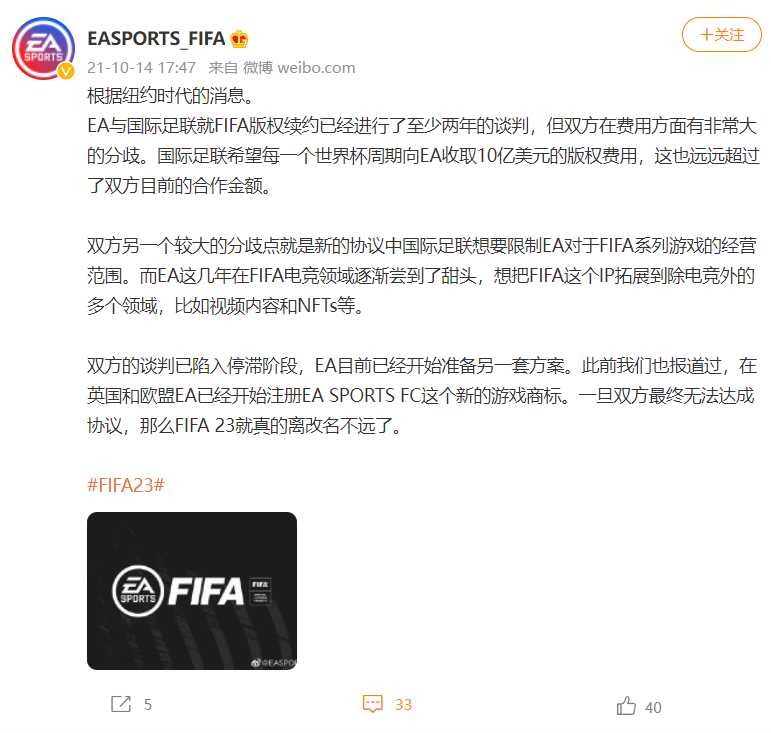This screenshot has height=733, width=771.
Task: Click the 21-10-14 17:47 timestamp
Action: (x=142, y=67)
